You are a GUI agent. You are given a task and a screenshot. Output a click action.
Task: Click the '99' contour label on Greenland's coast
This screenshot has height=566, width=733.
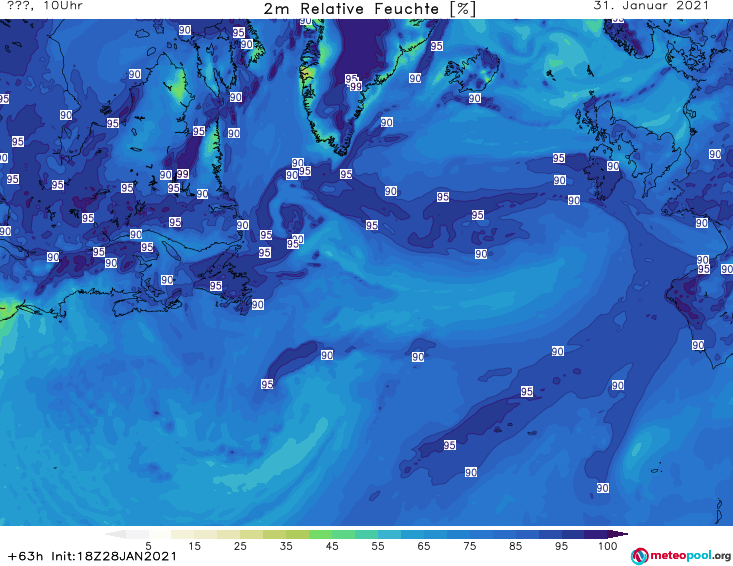(356, 86)
